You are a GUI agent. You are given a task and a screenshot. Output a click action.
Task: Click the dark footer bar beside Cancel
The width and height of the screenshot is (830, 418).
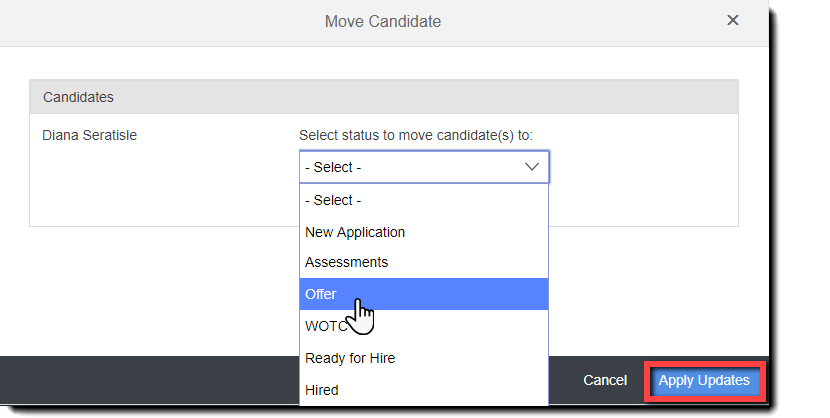pos(150,381)
